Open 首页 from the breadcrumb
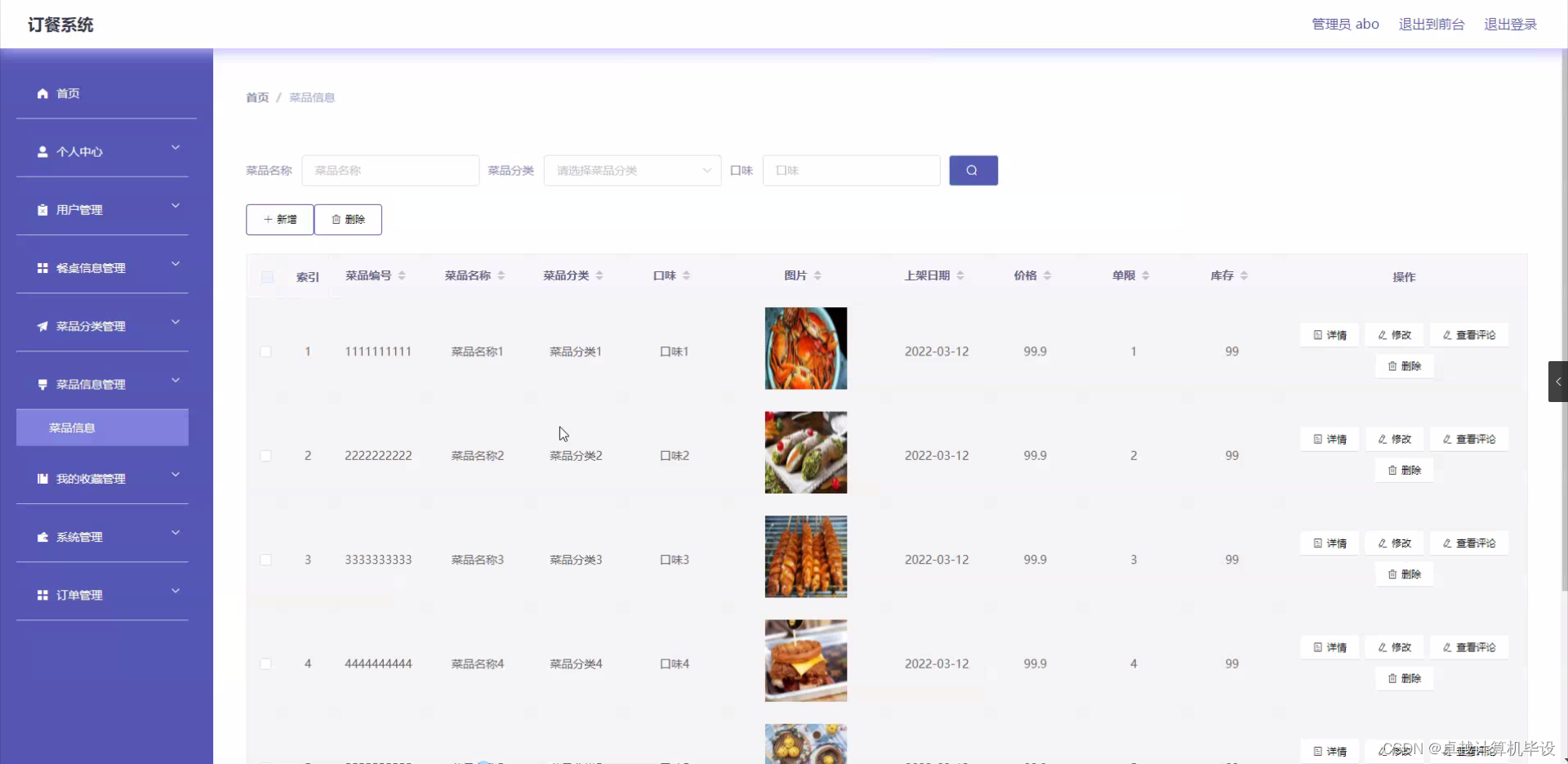1568x764 pixels. [256, 97]
